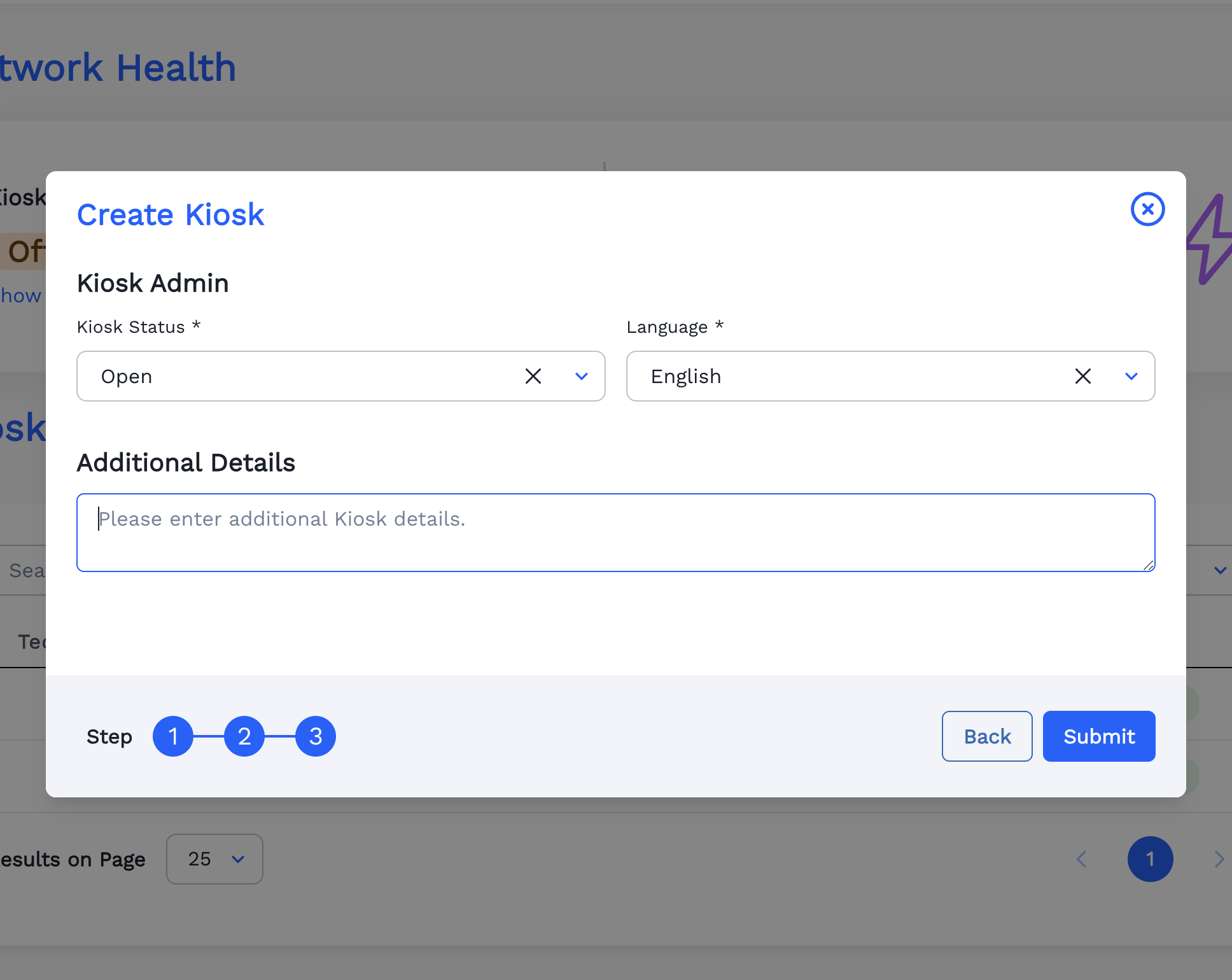Click the textarea resize handle

tap(1148, 565)
